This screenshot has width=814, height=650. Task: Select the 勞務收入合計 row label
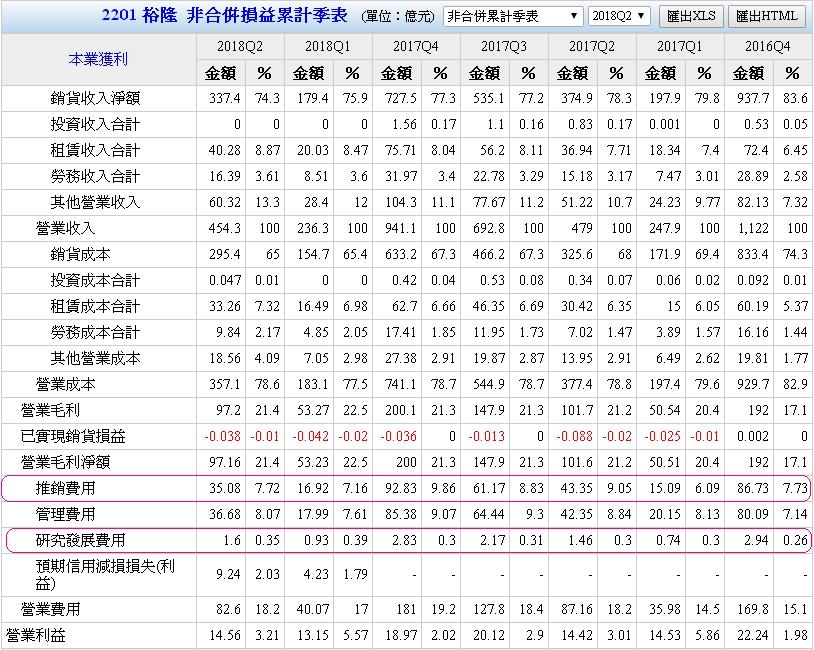95,176
